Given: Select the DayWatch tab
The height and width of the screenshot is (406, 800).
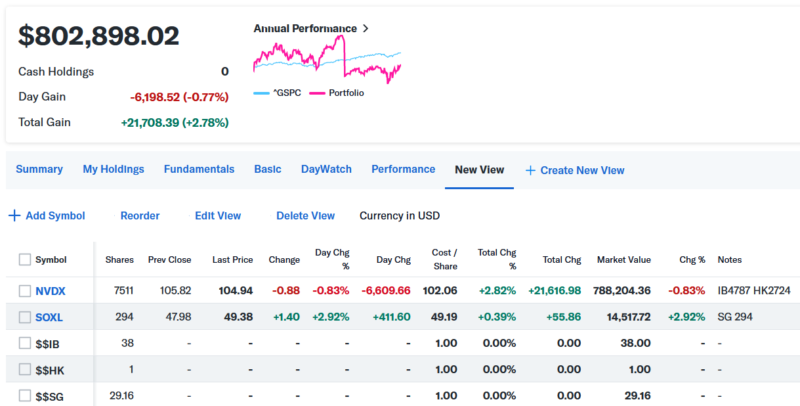Looking at the screenshot, I should [x=326, y=169].
